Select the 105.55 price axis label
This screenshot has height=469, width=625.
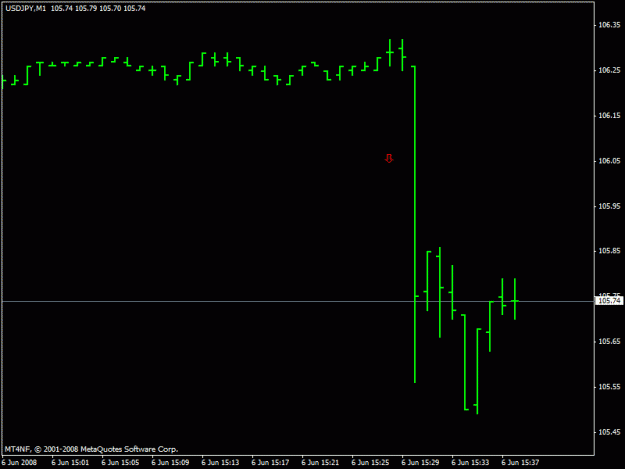609,387
